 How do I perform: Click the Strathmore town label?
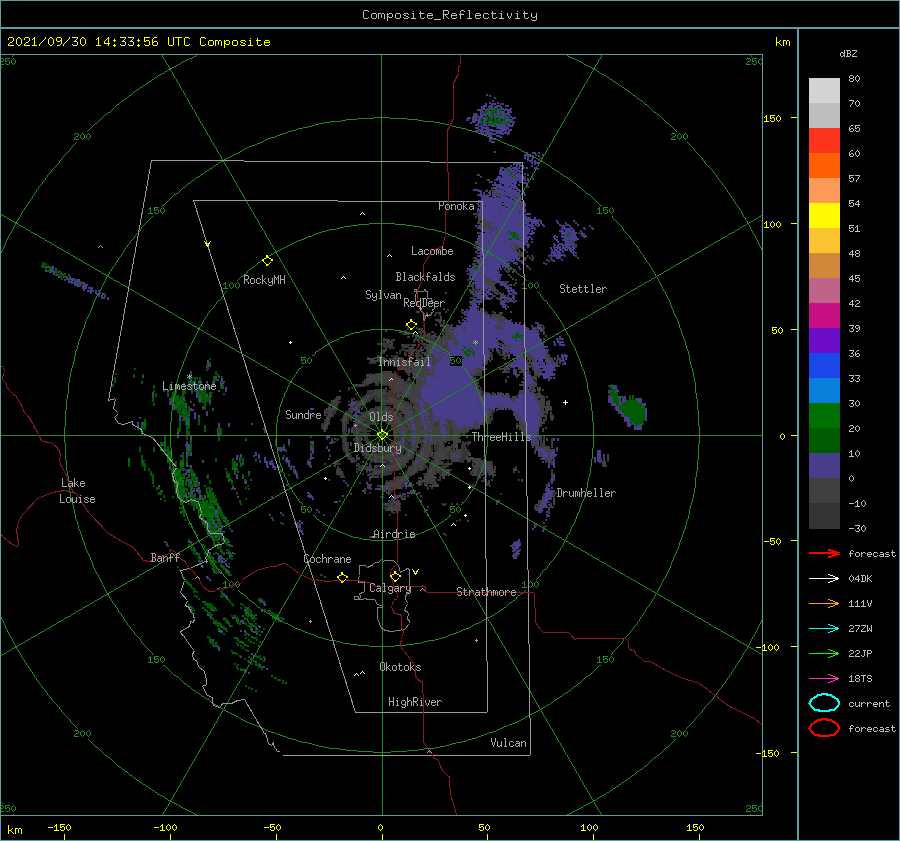(486, 592)
